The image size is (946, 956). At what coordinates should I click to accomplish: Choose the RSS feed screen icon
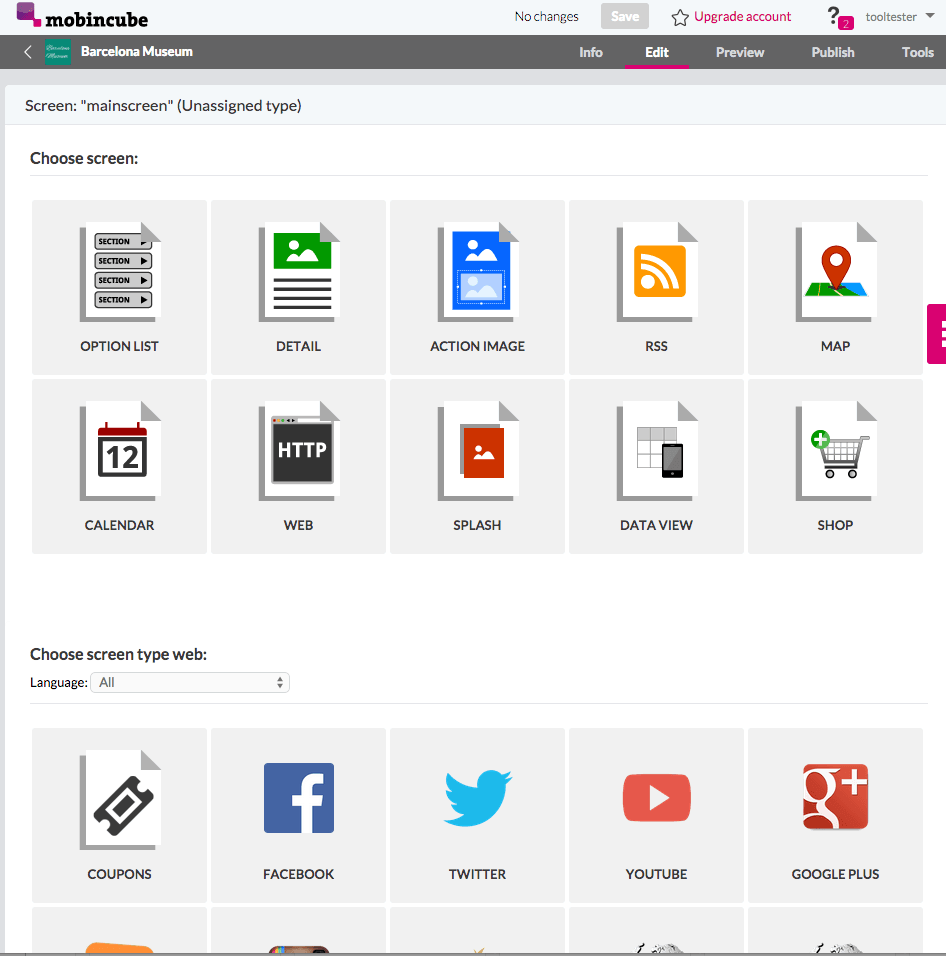tap(656, 272)
